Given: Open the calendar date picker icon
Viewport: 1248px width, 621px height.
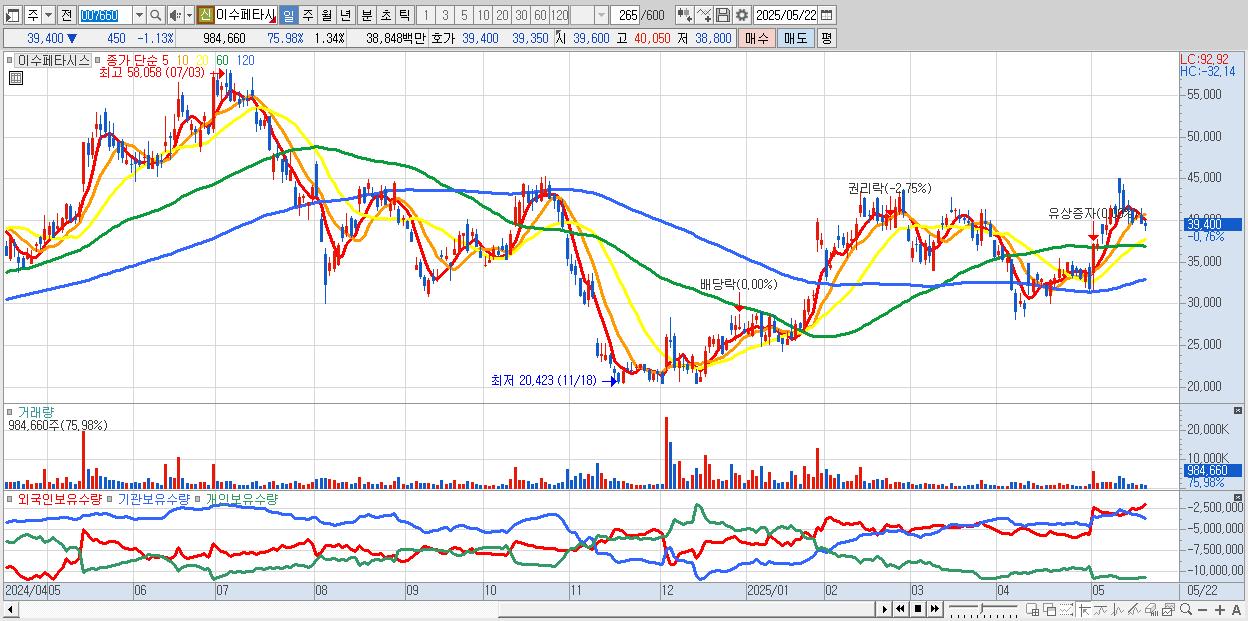Looking at the screenshot, I should coord(826,15).
